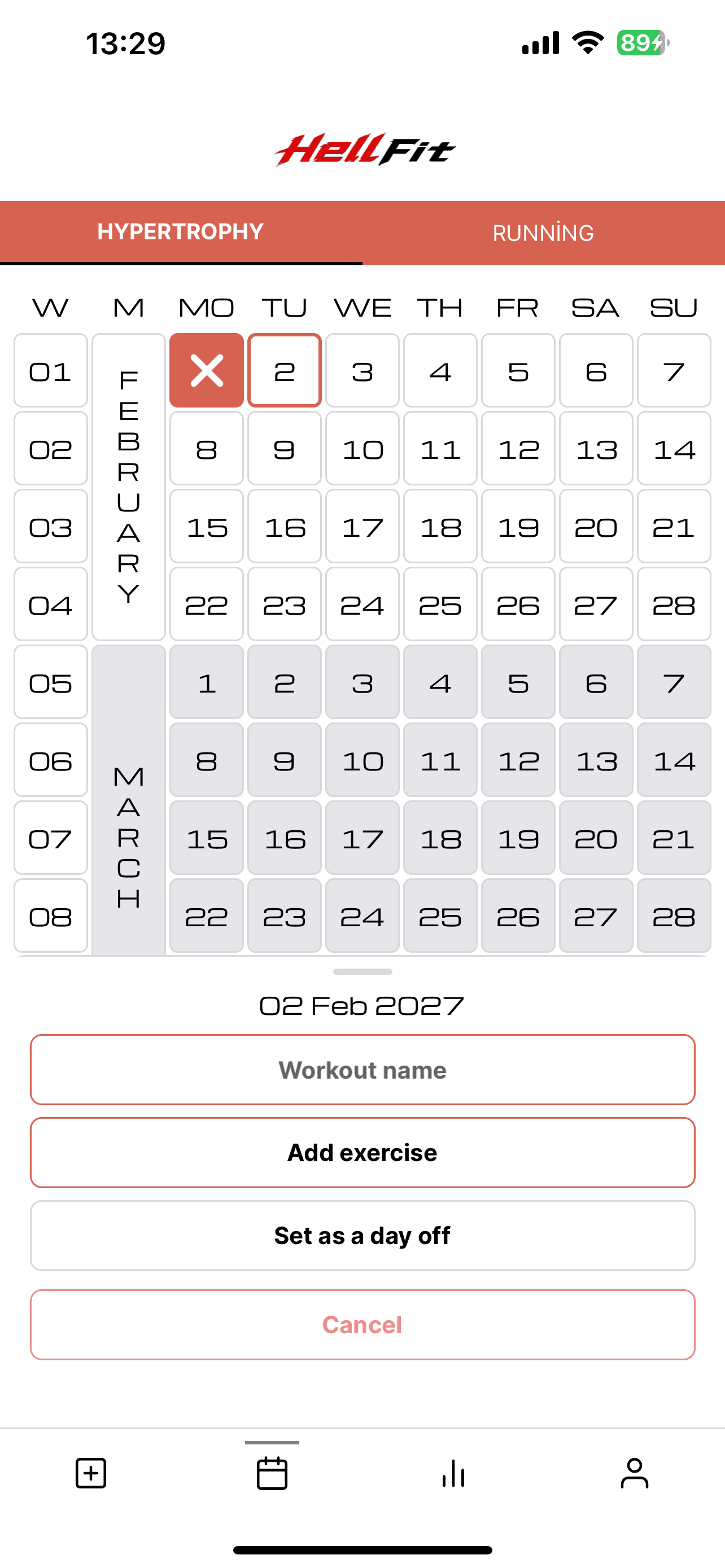725x1568 pixels.
Task: Open the calendar tab icon
Action: pyautogui.click(x=272, y=1473)
